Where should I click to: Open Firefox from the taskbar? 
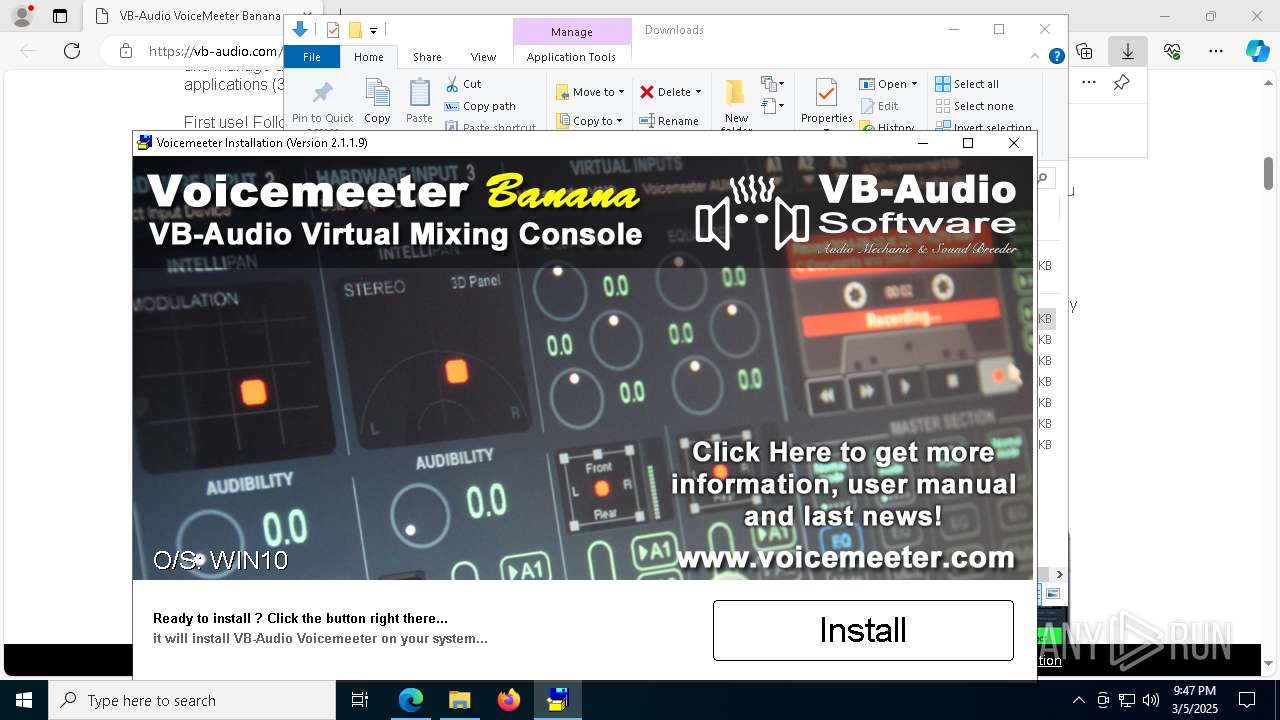509,700
